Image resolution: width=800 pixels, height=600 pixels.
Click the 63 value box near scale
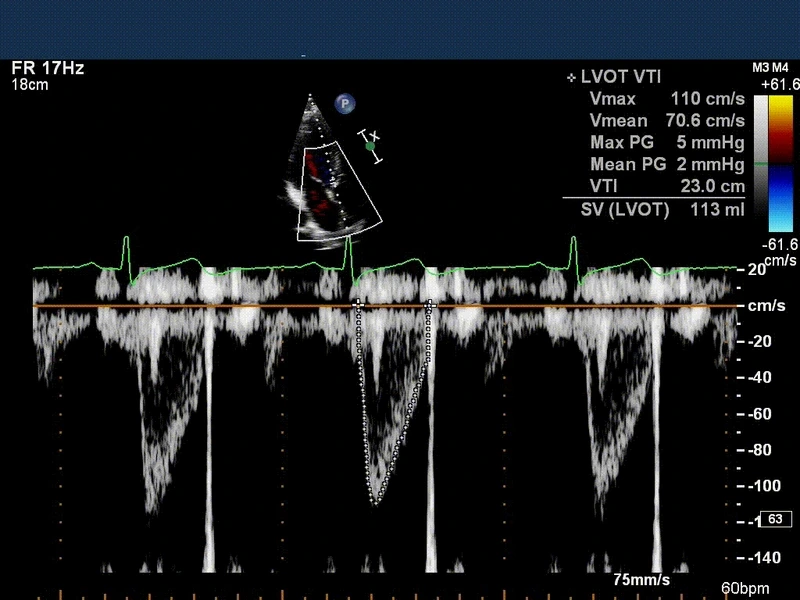pyautogui.click(x=774, y=519)
